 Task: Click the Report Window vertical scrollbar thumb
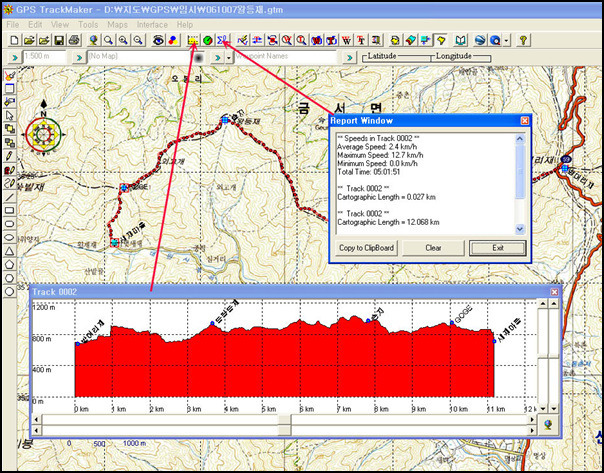click(x=520, y=172)
